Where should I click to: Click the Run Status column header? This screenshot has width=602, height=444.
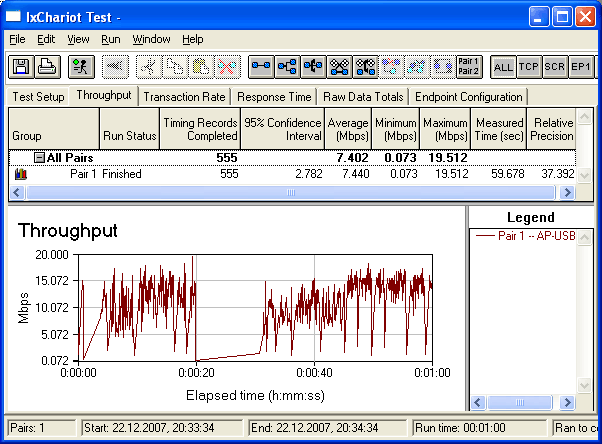tap(129, 129)
